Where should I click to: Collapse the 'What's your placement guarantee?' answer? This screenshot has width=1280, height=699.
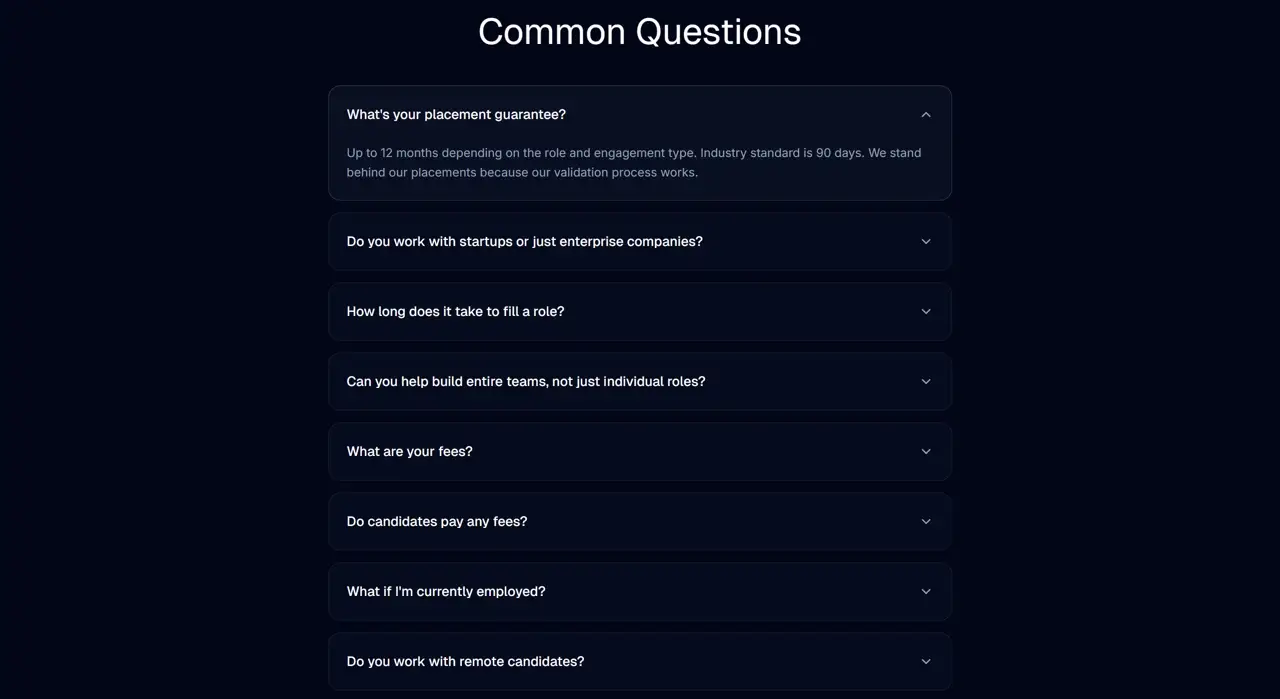pos(640,114)
